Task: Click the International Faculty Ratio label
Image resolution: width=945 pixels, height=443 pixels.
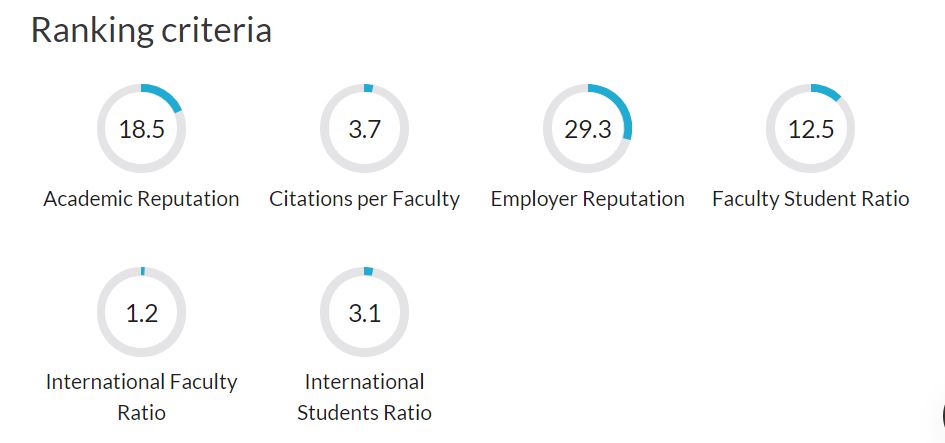Action: 142,397
